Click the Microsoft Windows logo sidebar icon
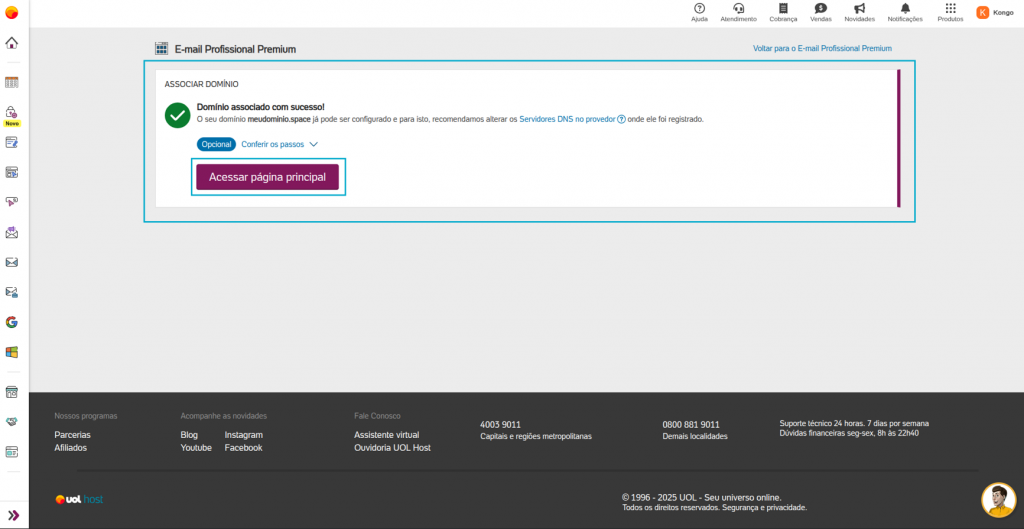This screenshot has width=1024, height=529. 12,352
